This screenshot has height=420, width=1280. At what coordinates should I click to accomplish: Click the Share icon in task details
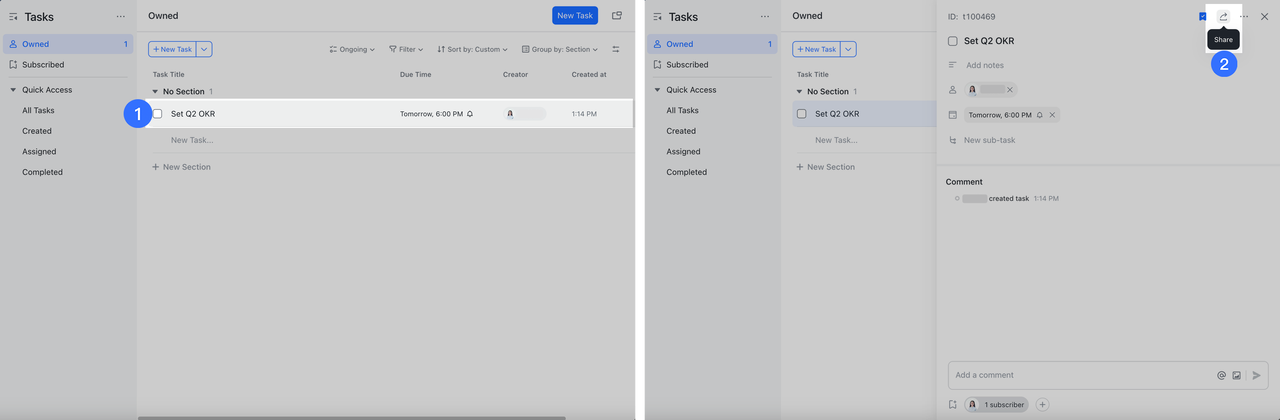(1223, 17)
